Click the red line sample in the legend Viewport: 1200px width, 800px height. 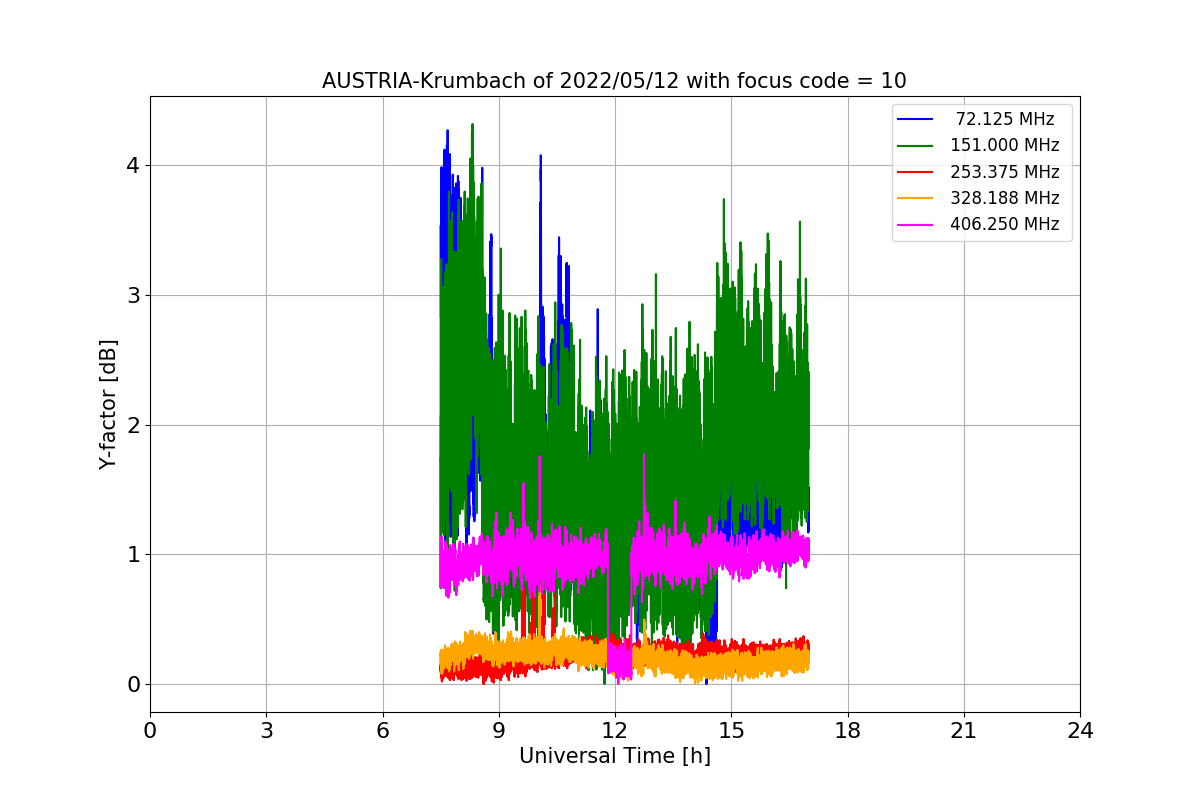pyautogui.click(x=915, y=172)
